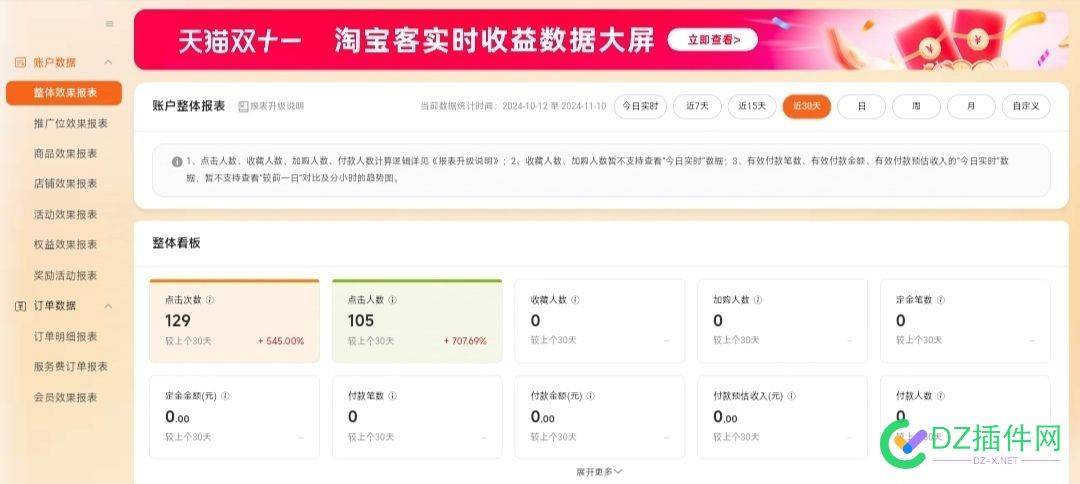The height and width of the screenshot is (484, 1080).
Task: Choose 自定义 custom date range
Action: (1026, 107)
